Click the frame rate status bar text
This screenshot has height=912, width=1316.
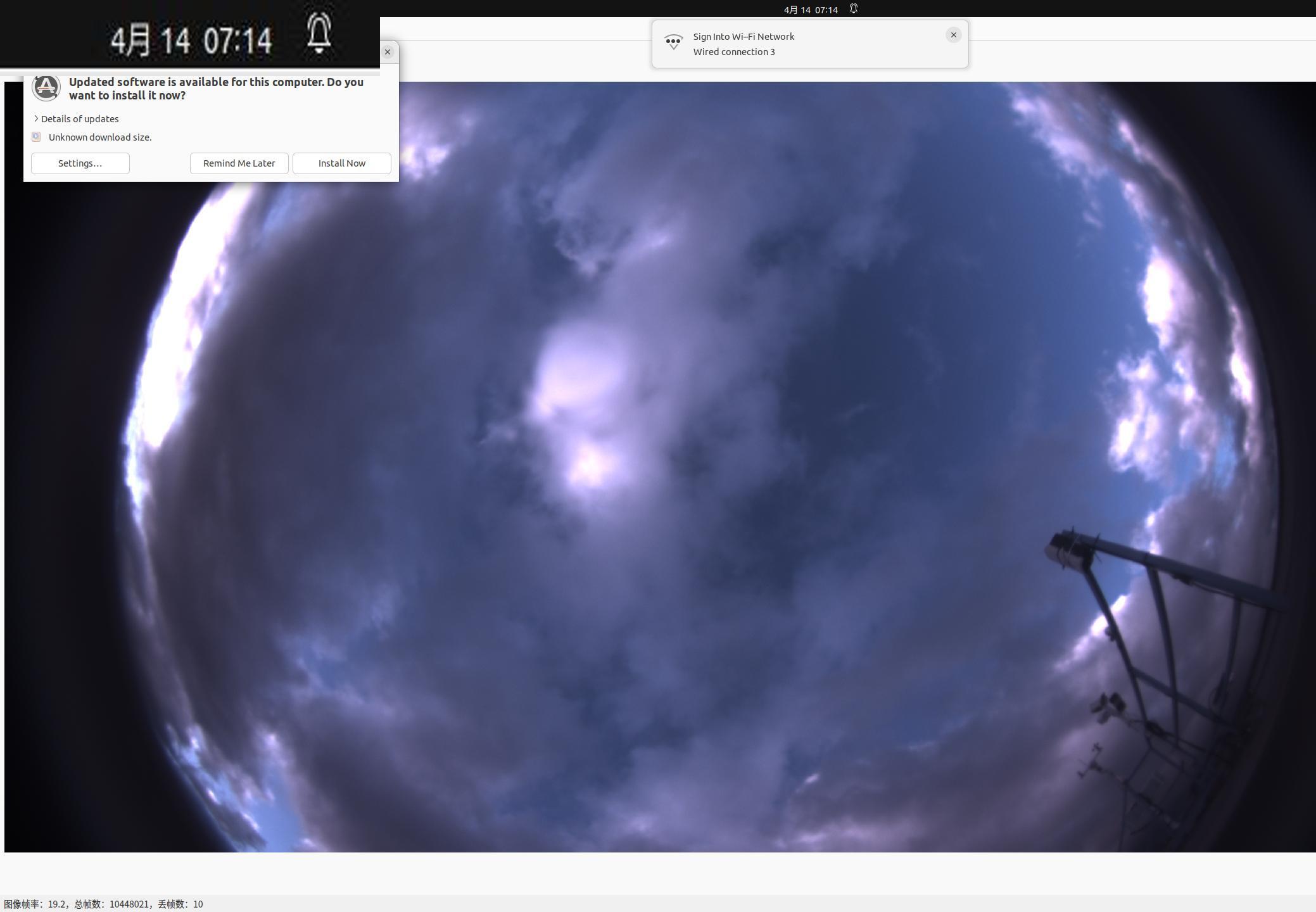[103, 904]
